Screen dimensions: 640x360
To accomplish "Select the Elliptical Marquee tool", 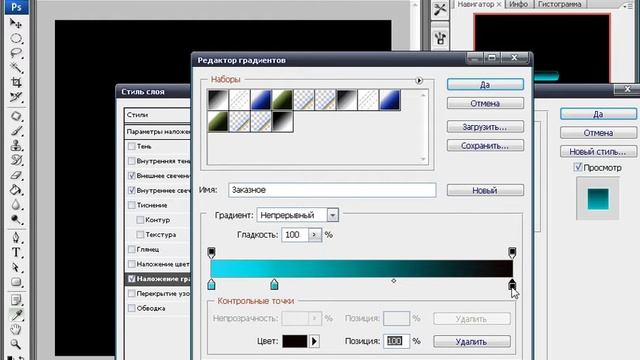I will click(16, 38).
